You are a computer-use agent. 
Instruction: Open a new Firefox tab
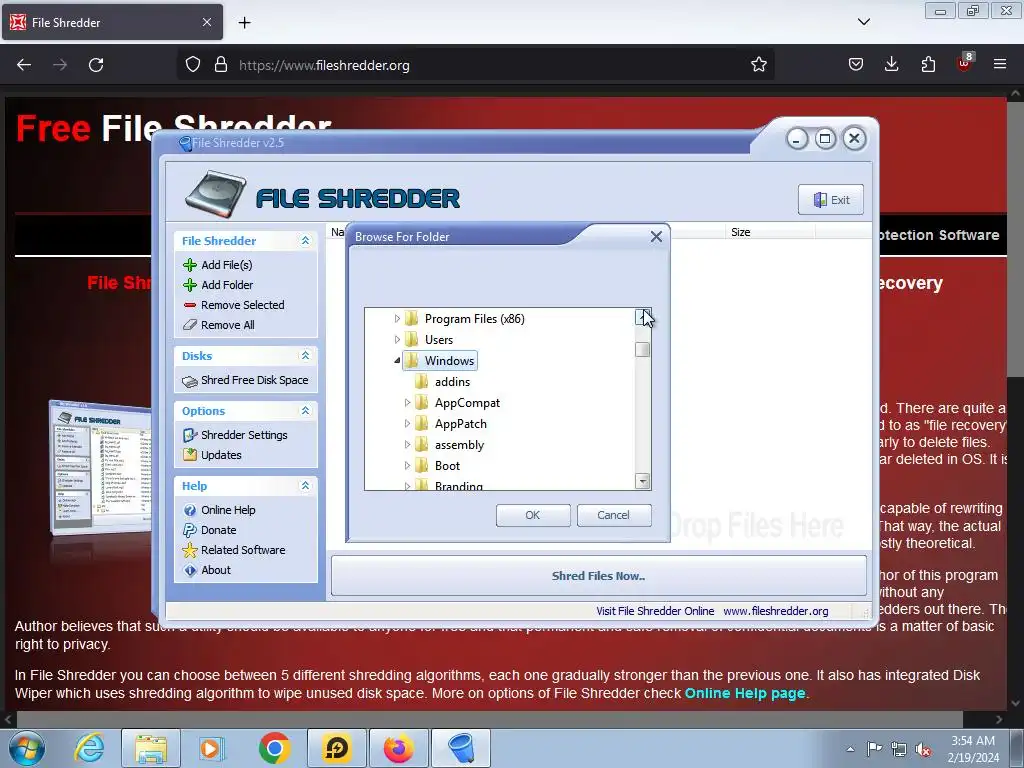[244, 23]
